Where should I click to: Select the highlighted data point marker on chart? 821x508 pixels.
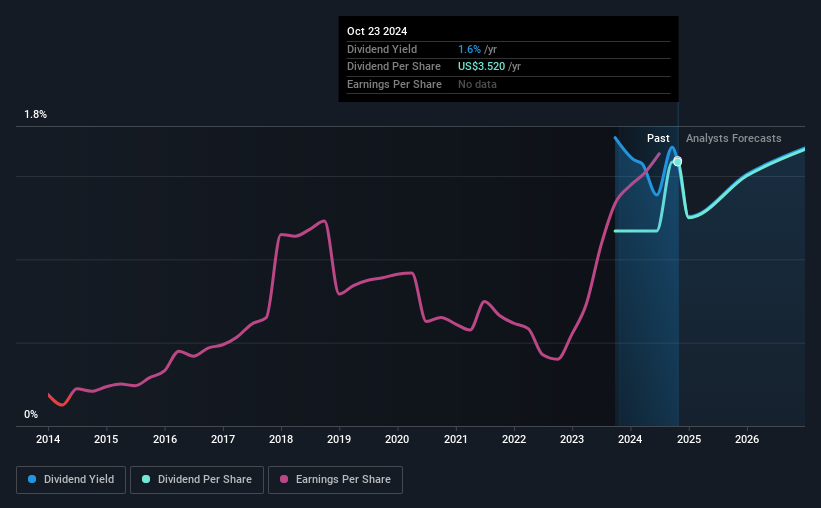pos(678,161)
